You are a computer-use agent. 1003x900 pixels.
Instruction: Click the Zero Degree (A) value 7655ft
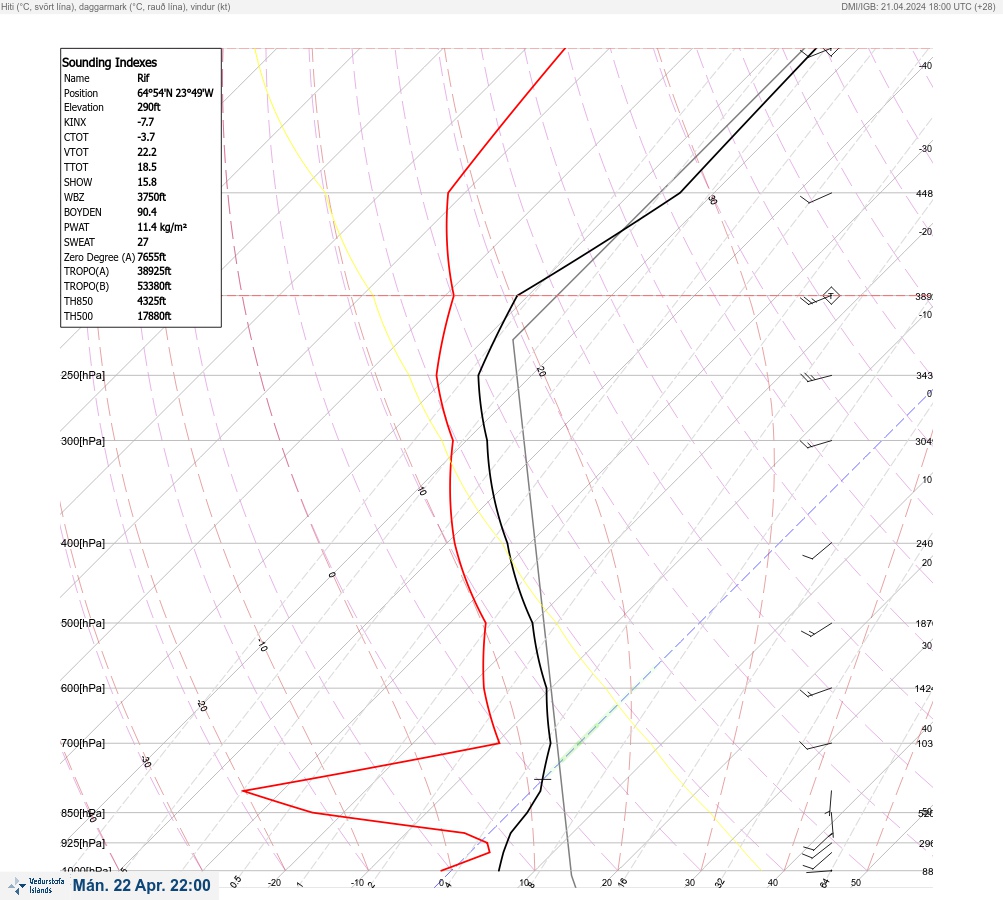pos(152,257)
